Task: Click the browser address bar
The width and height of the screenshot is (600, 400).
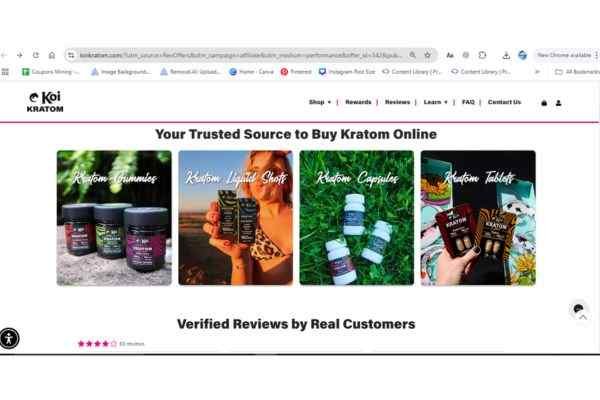Action: pyautogui.click(x=241, y=55)
